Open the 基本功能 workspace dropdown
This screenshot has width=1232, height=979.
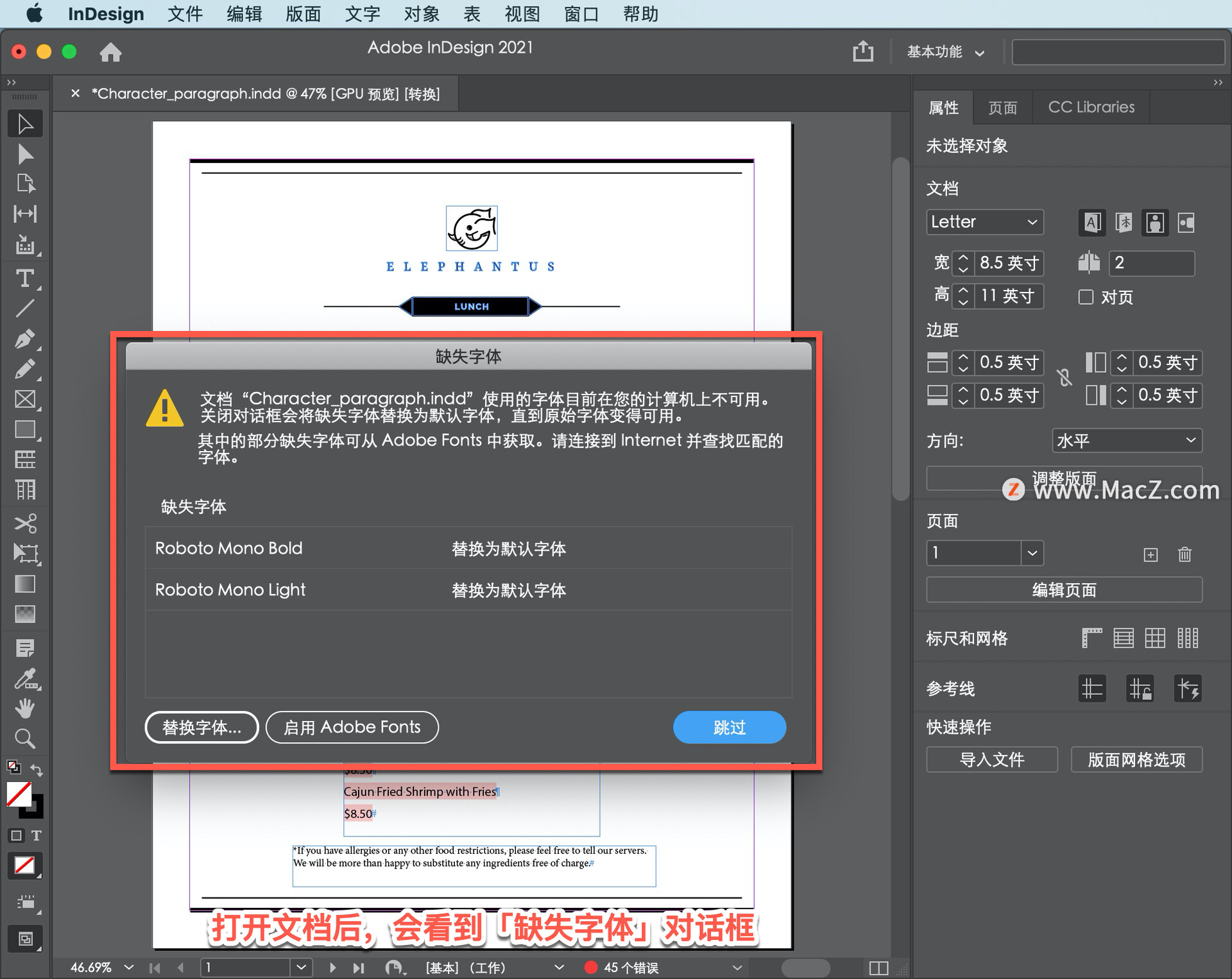pyautogui.click(x=946, y=52)
